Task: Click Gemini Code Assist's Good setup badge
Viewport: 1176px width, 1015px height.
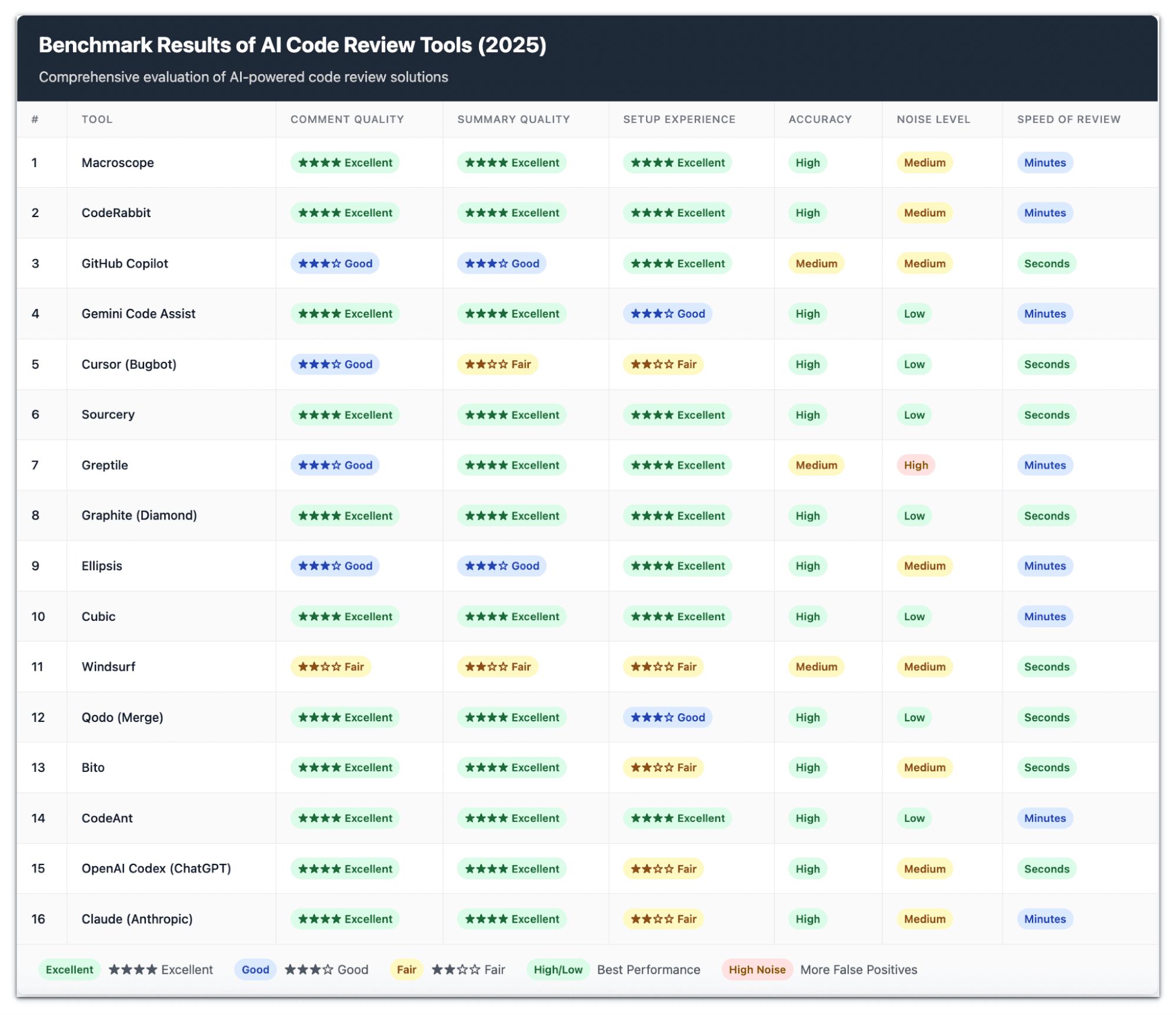Action: pos(667,314)
